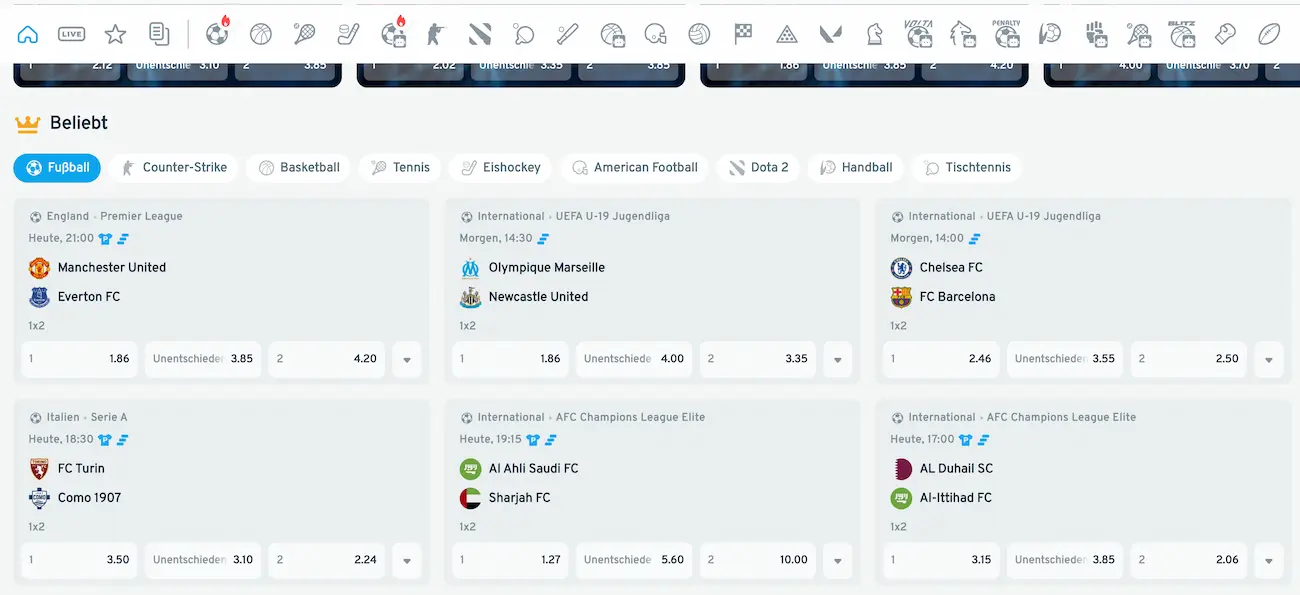Select the American Football filter chip

pos(635,167)
